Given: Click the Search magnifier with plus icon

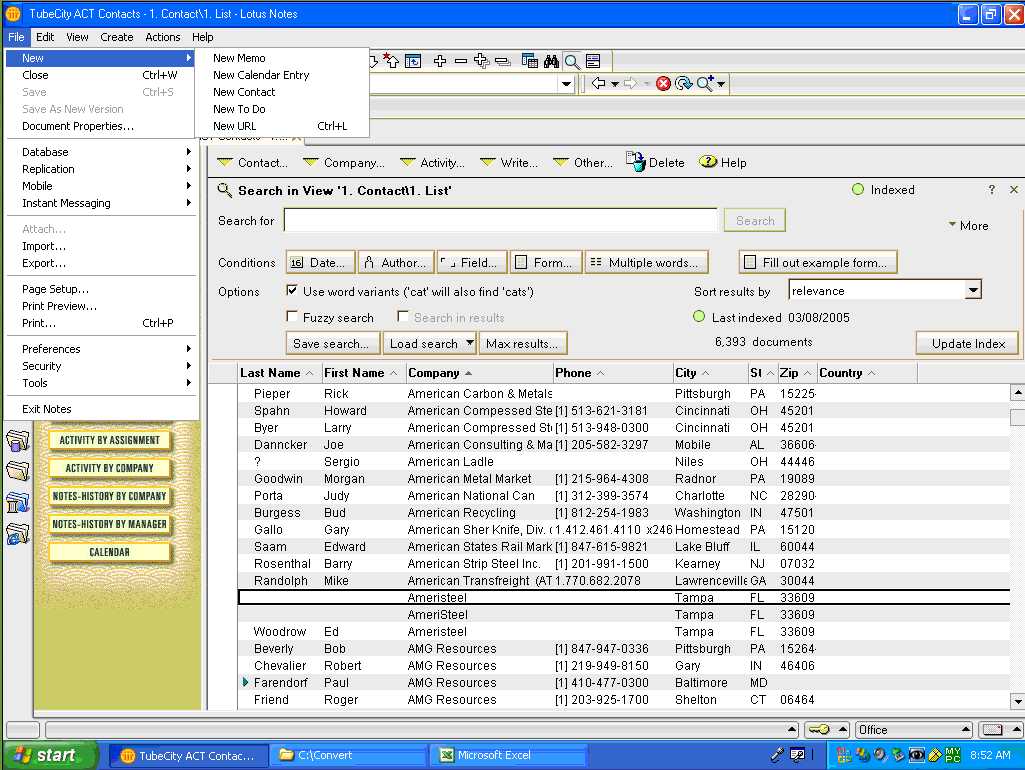Looking at the screenshot, I should coord(705,83).
